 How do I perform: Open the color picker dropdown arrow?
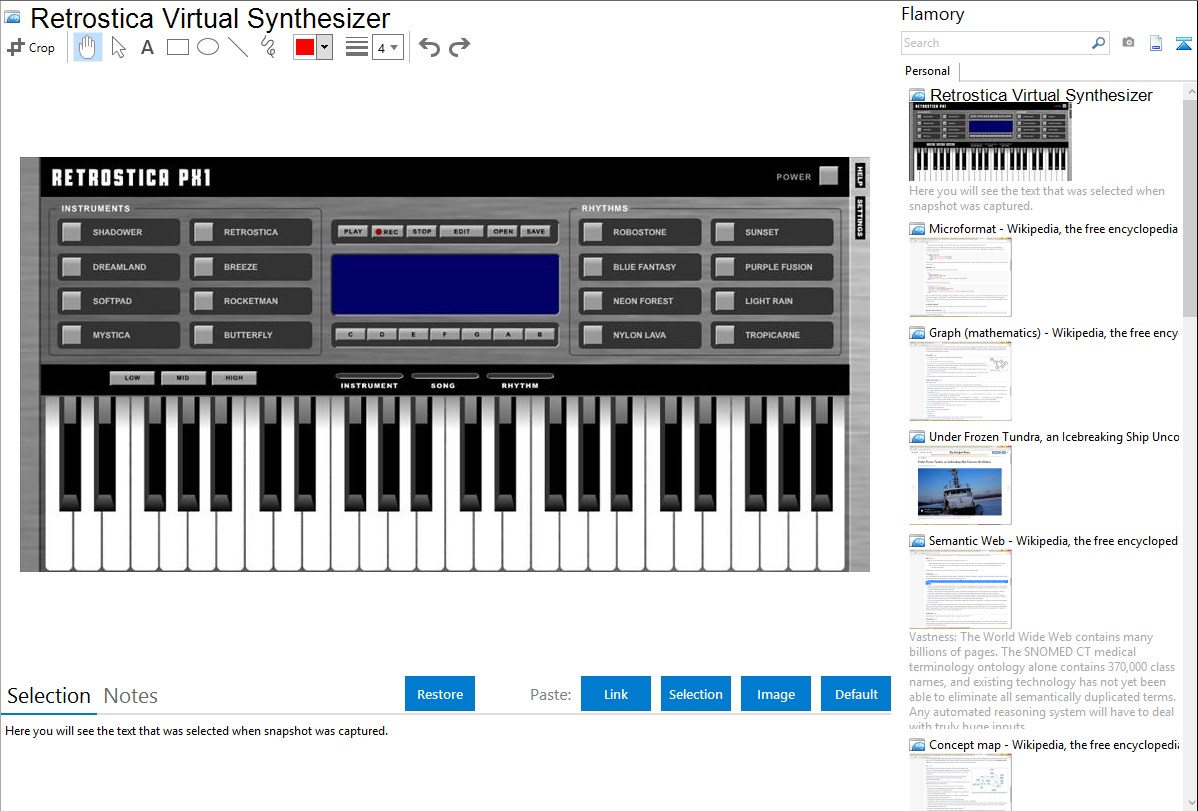[324, 47]
